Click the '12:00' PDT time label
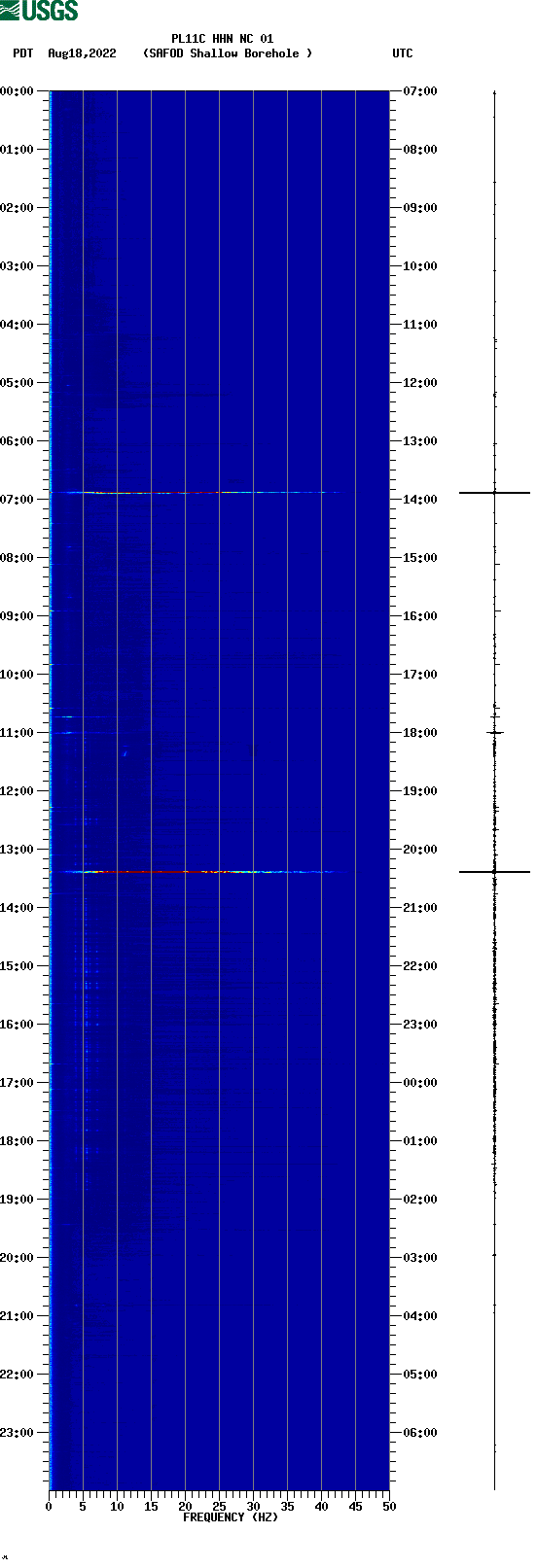 click(x=17, y=791)
